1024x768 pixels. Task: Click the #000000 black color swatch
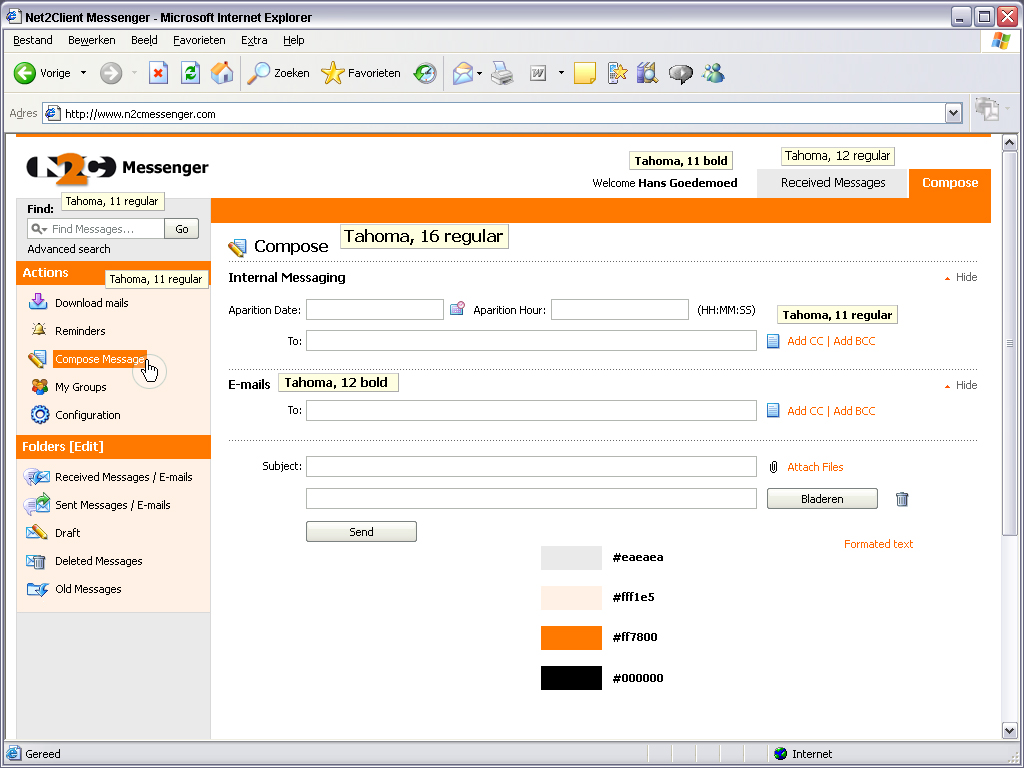[571, 678]
